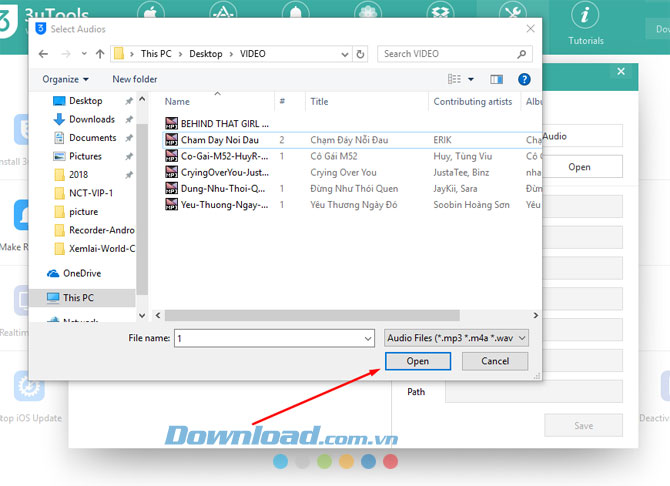Open the Xemlai-World-C folder in sidebar
Viewport: 670px width, 486px height.
[102, 249]
